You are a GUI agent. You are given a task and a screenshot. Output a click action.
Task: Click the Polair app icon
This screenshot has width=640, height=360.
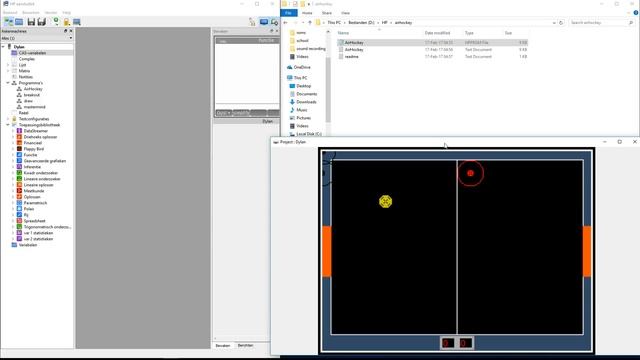[x=19, y=209]
